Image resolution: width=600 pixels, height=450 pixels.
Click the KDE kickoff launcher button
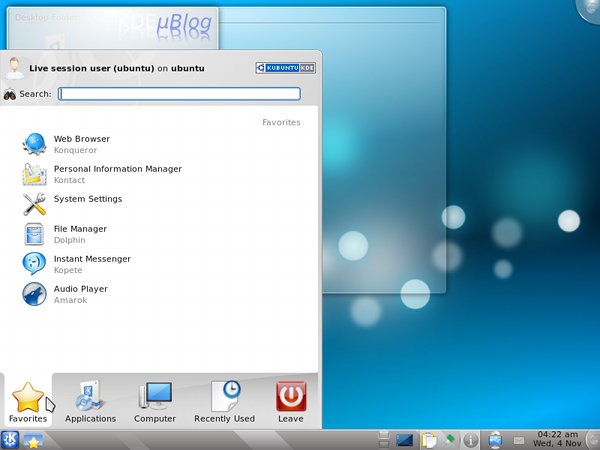[x=10, y=440]
